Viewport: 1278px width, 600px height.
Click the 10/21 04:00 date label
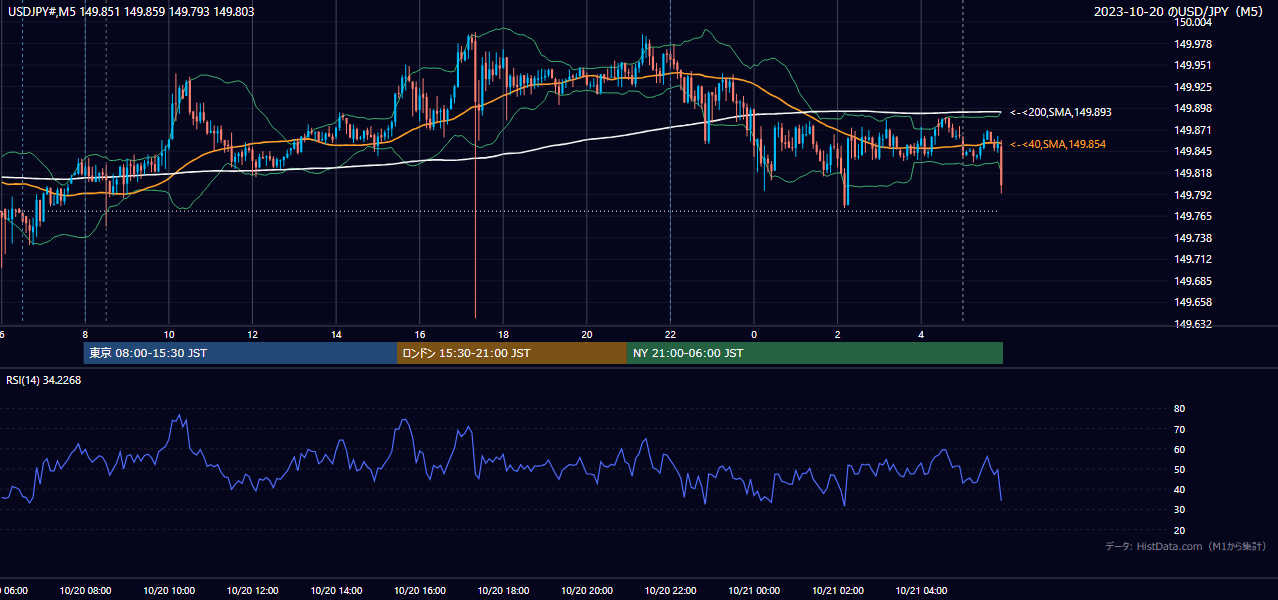921,591
